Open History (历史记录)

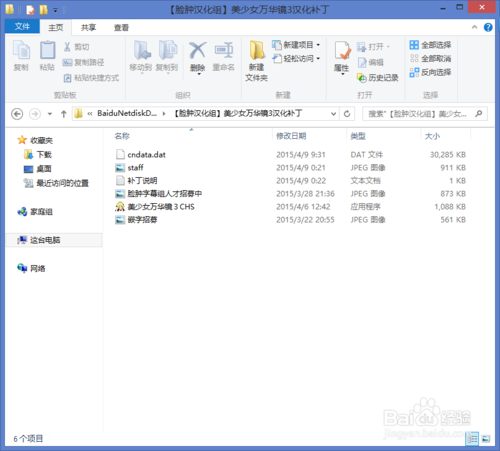pos(377,78)
